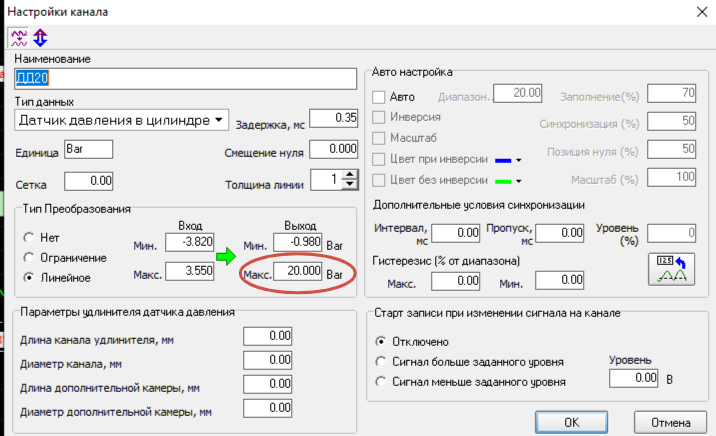Decrease Толщина линии with down arrow
Screen dimensions: 716x436
coord(350,184)
